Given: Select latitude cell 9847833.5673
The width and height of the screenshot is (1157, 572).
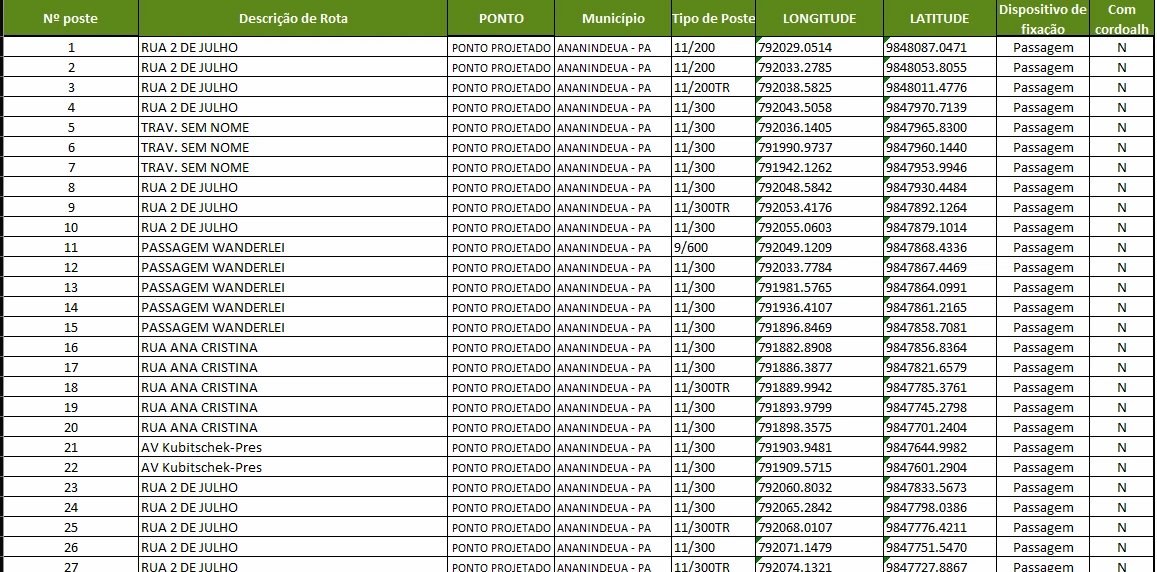Looking at the screenshot, I should pos(939,487).
